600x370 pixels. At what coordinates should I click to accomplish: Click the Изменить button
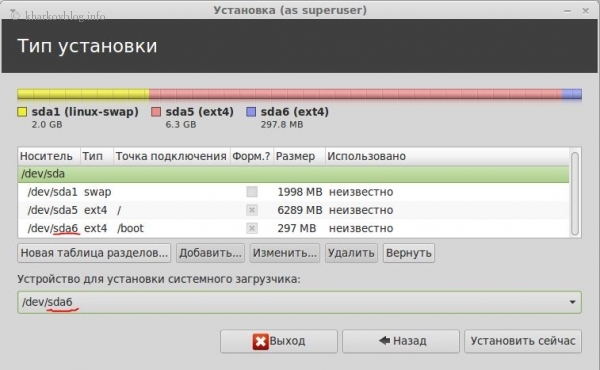[x=285, y=253]
